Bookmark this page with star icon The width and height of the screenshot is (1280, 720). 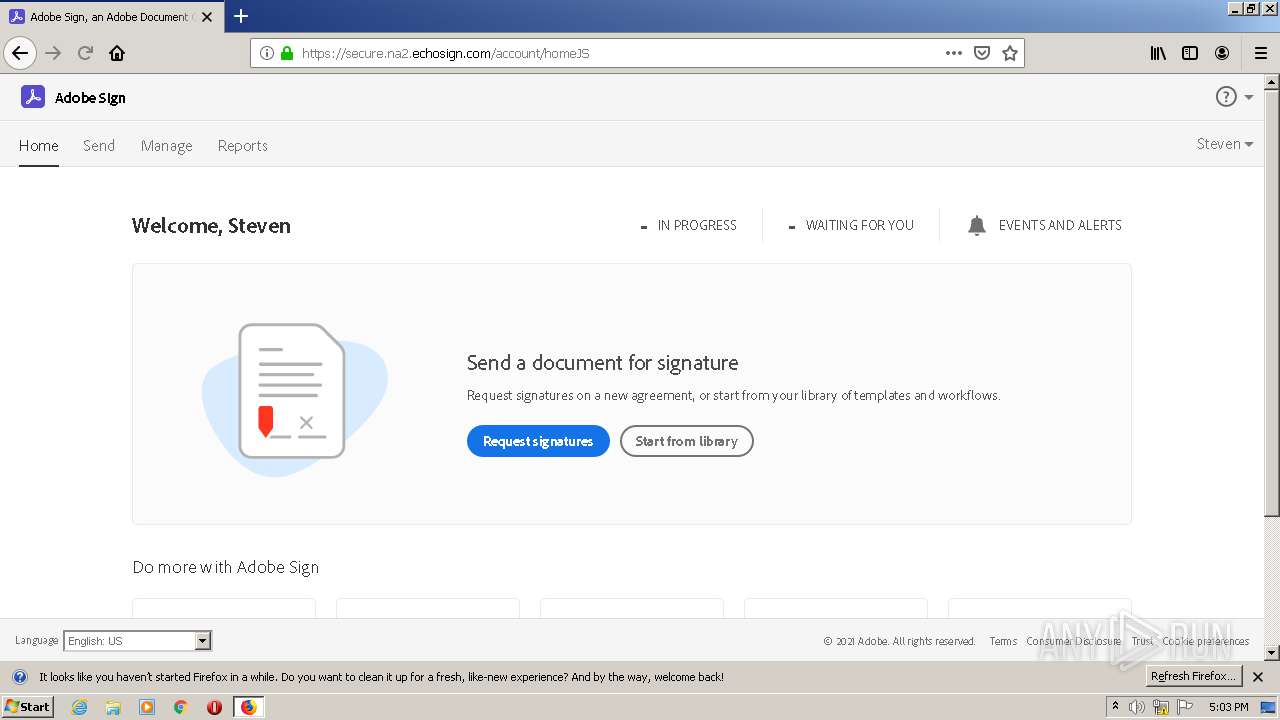click(x=1010, y=53)
